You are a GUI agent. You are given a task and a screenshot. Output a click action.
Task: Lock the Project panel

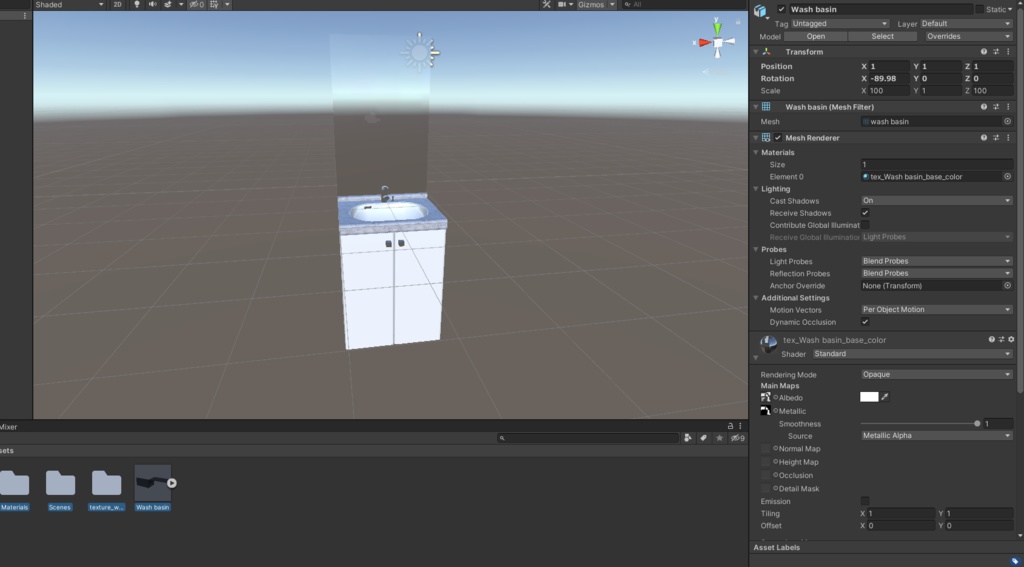tap(730, 425)
